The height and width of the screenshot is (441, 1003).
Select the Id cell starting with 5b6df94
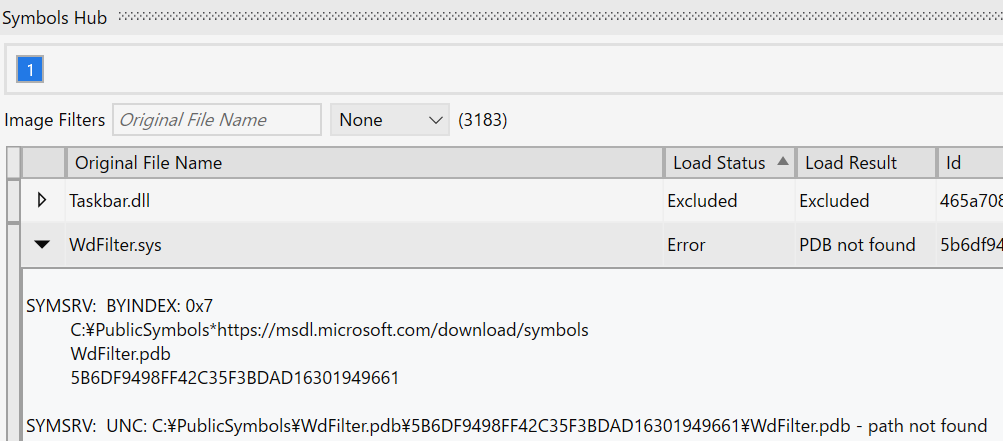click(970, 245)
